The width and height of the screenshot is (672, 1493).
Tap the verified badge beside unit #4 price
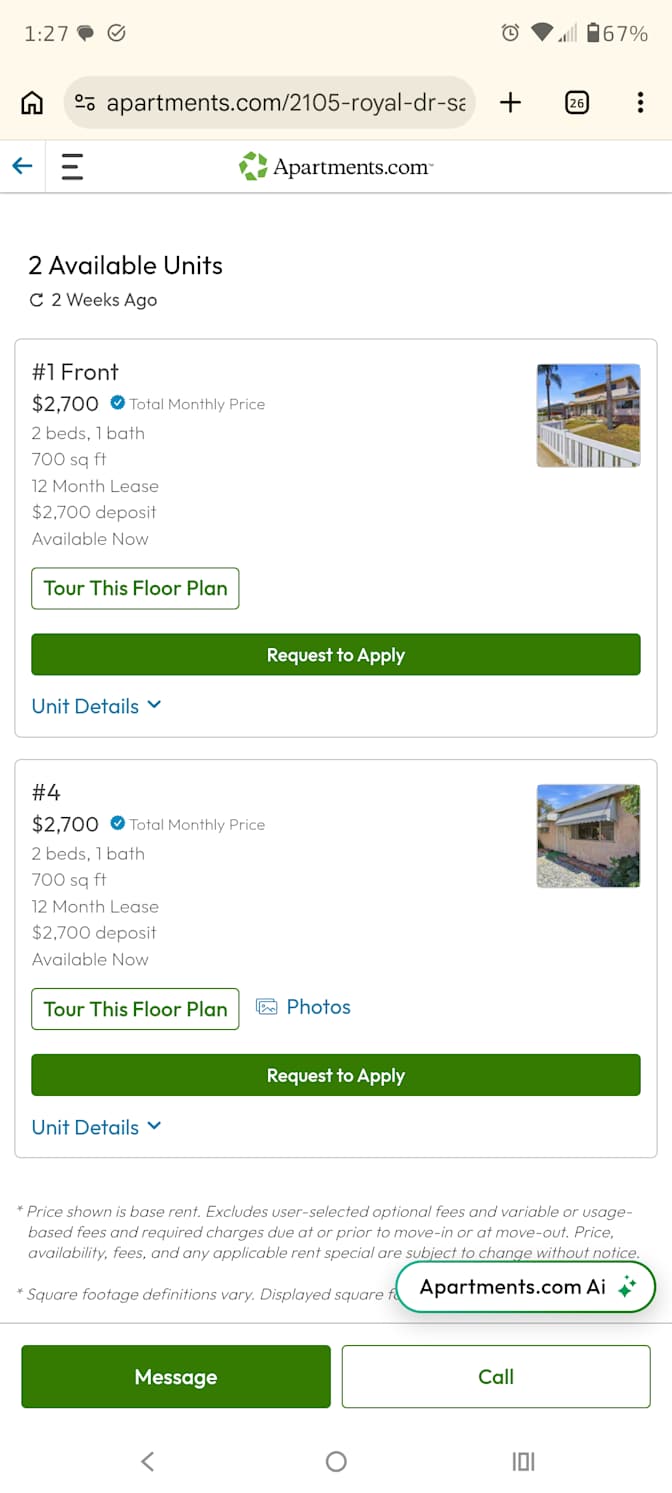pyautogui.click(x=118, y=824)
